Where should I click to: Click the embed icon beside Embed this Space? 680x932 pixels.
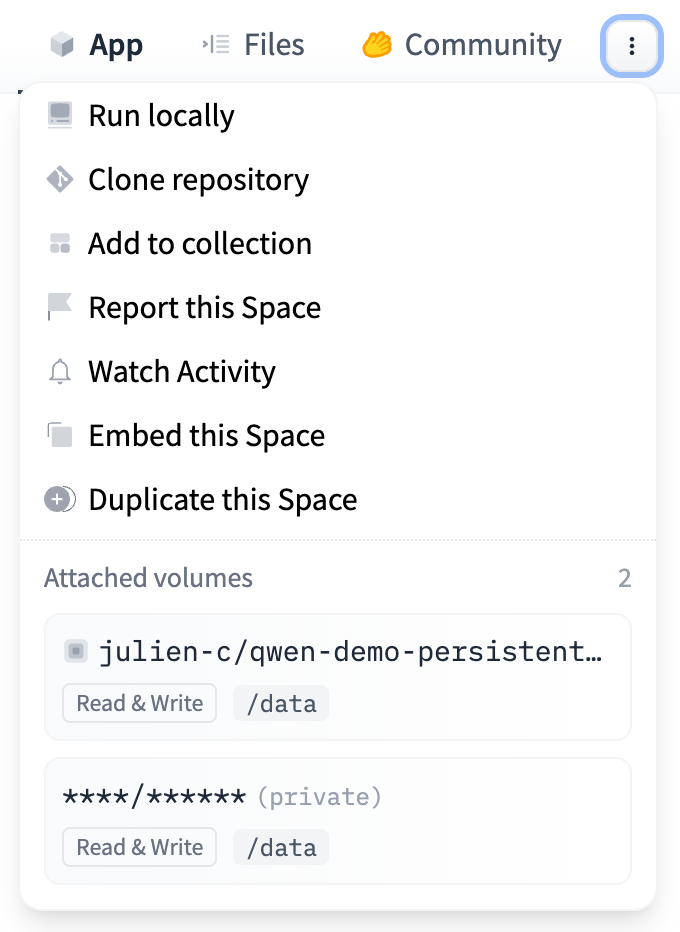[x=60, y=436]
